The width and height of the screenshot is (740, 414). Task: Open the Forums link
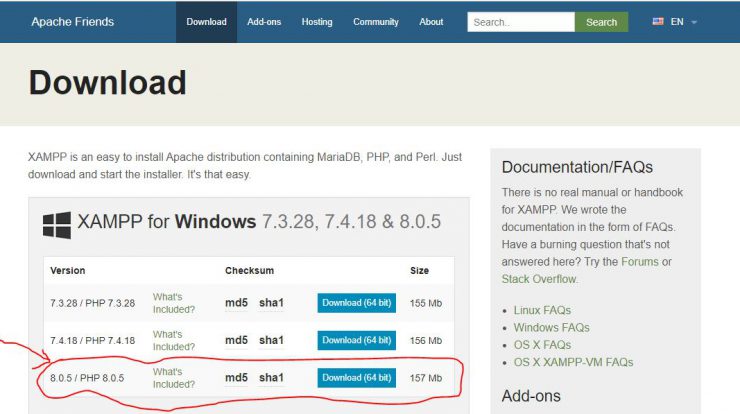(639, 262)
